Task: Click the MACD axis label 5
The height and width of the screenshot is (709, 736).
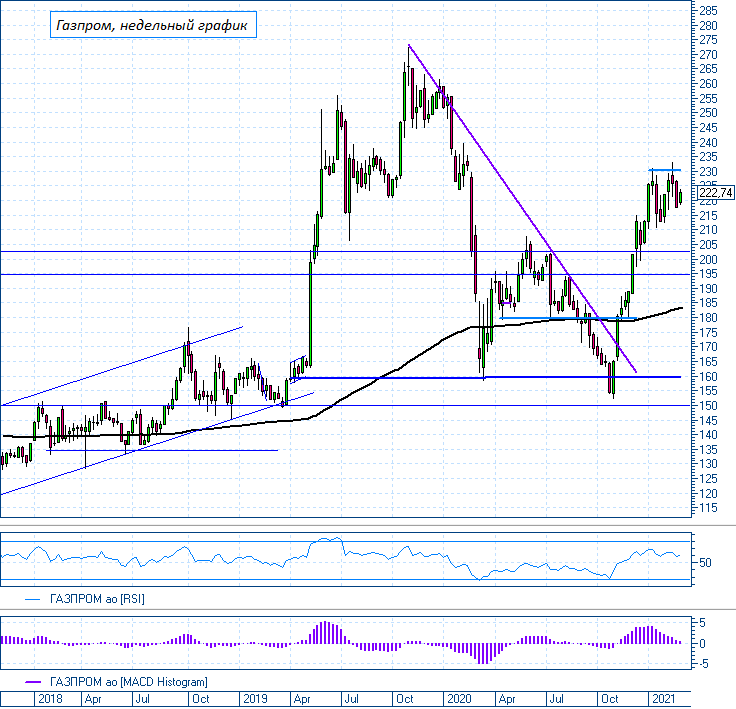Action: click(x=702, y=623)
